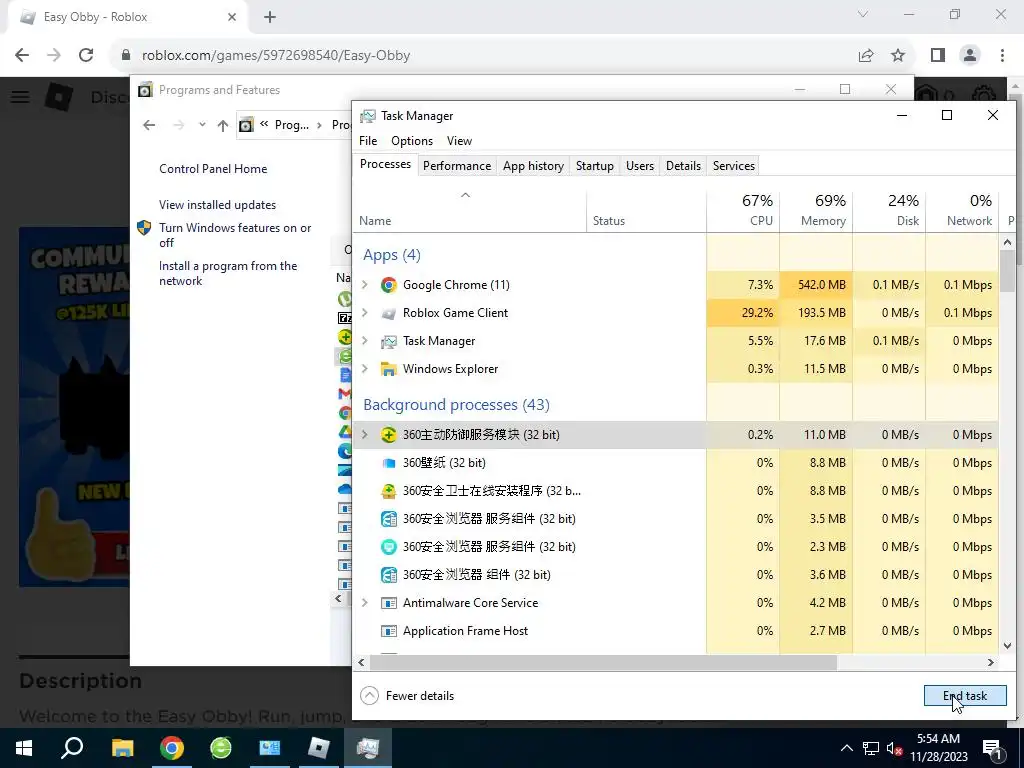Open the File menu in Task Manager
The width and height of the screenshot is (1024, 768).
368,140
